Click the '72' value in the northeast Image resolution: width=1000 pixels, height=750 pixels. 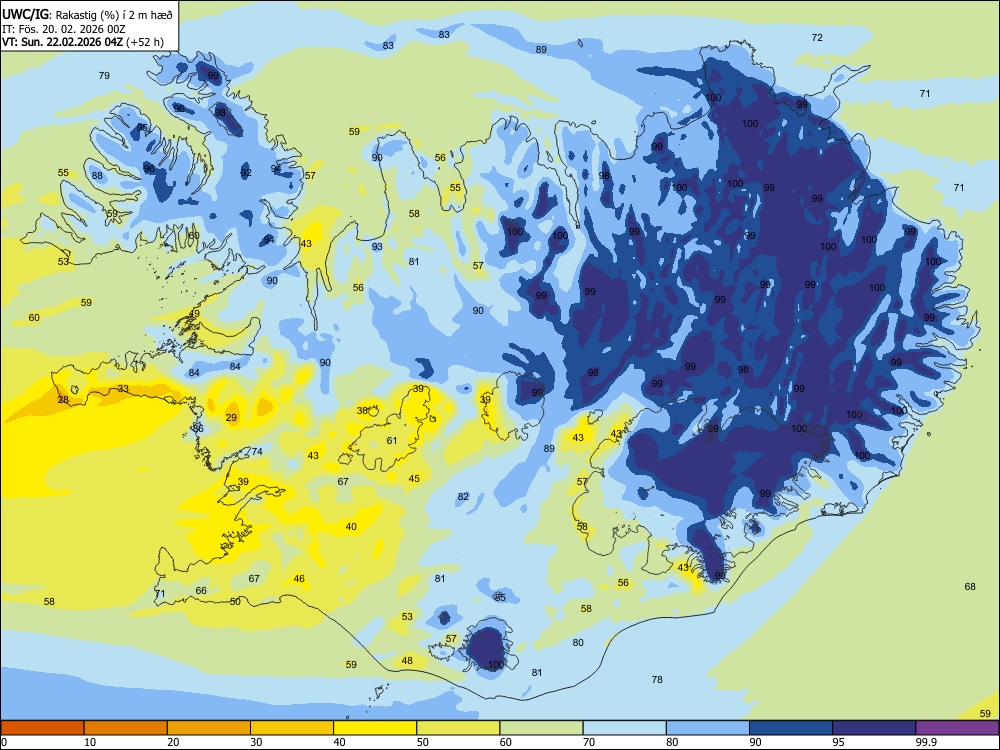tap(817, 38)
